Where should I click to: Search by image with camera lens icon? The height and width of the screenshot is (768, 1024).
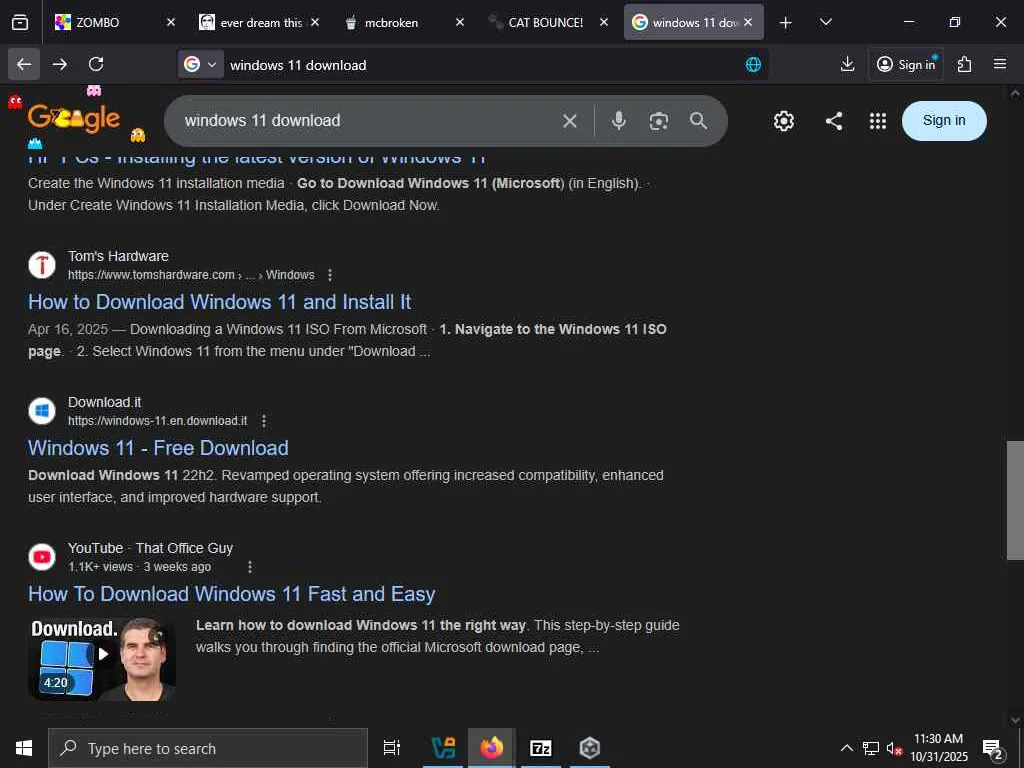click(658, 121)
